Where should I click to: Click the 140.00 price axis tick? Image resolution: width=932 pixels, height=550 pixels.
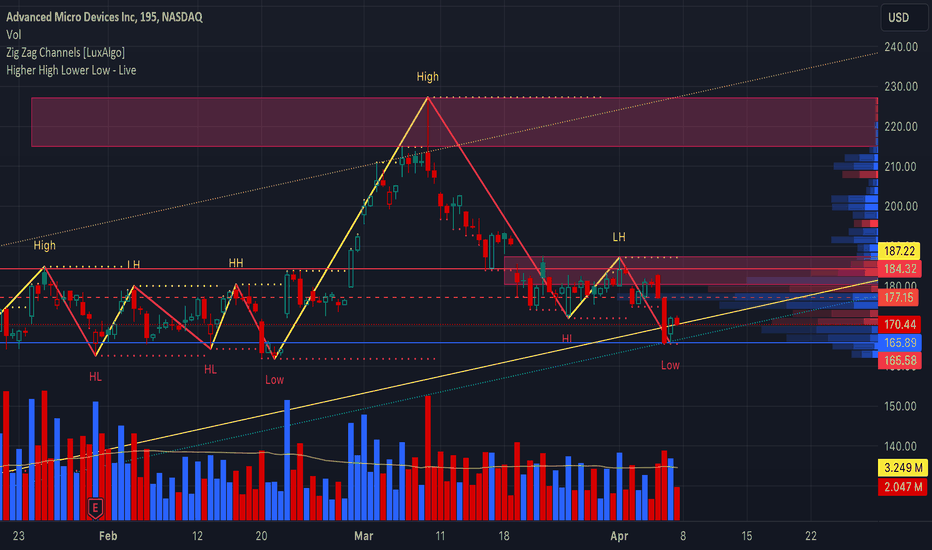click(x=900, y=447)
